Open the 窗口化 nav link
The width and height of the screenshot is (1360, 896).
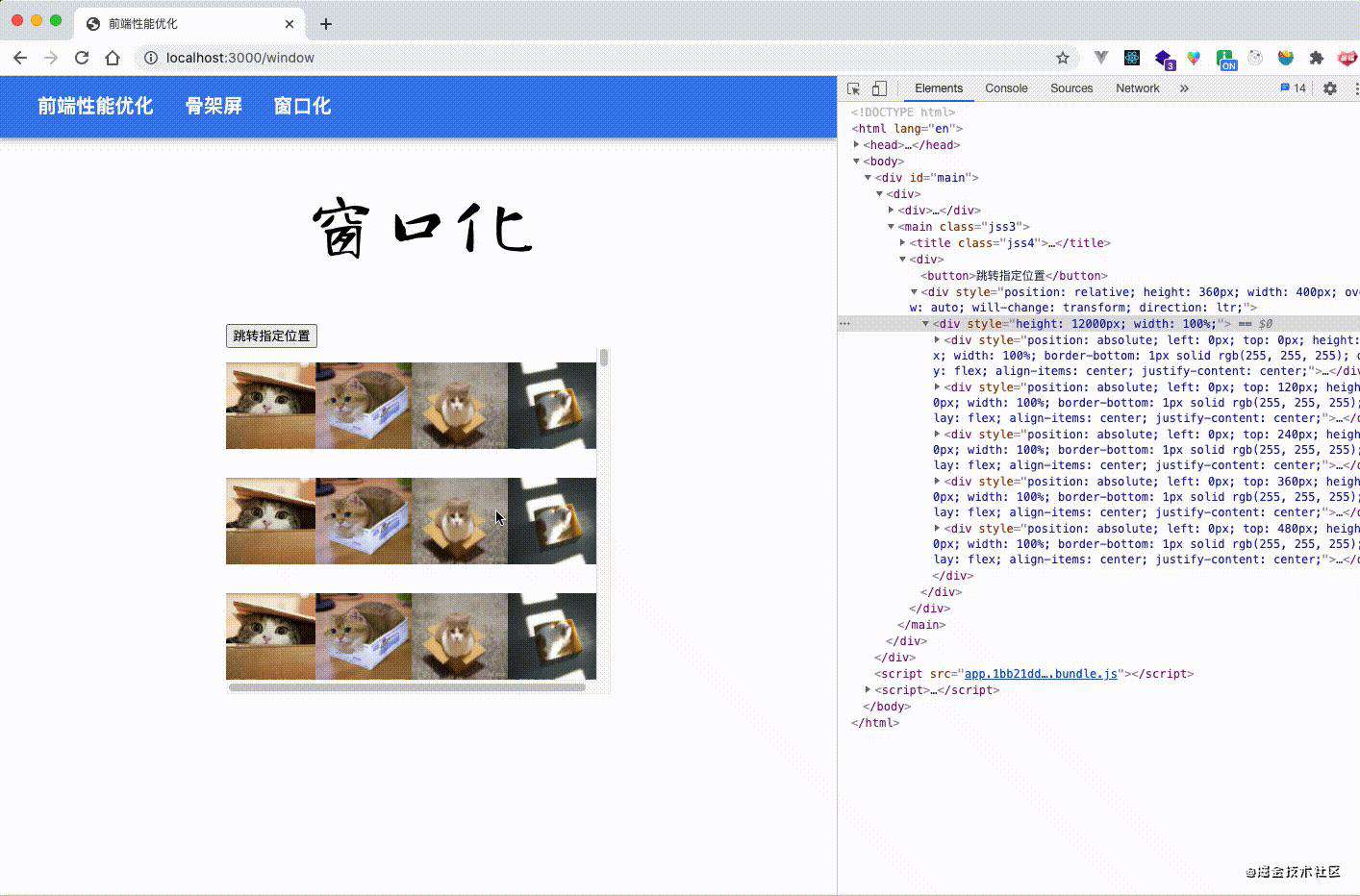point(302,106)
